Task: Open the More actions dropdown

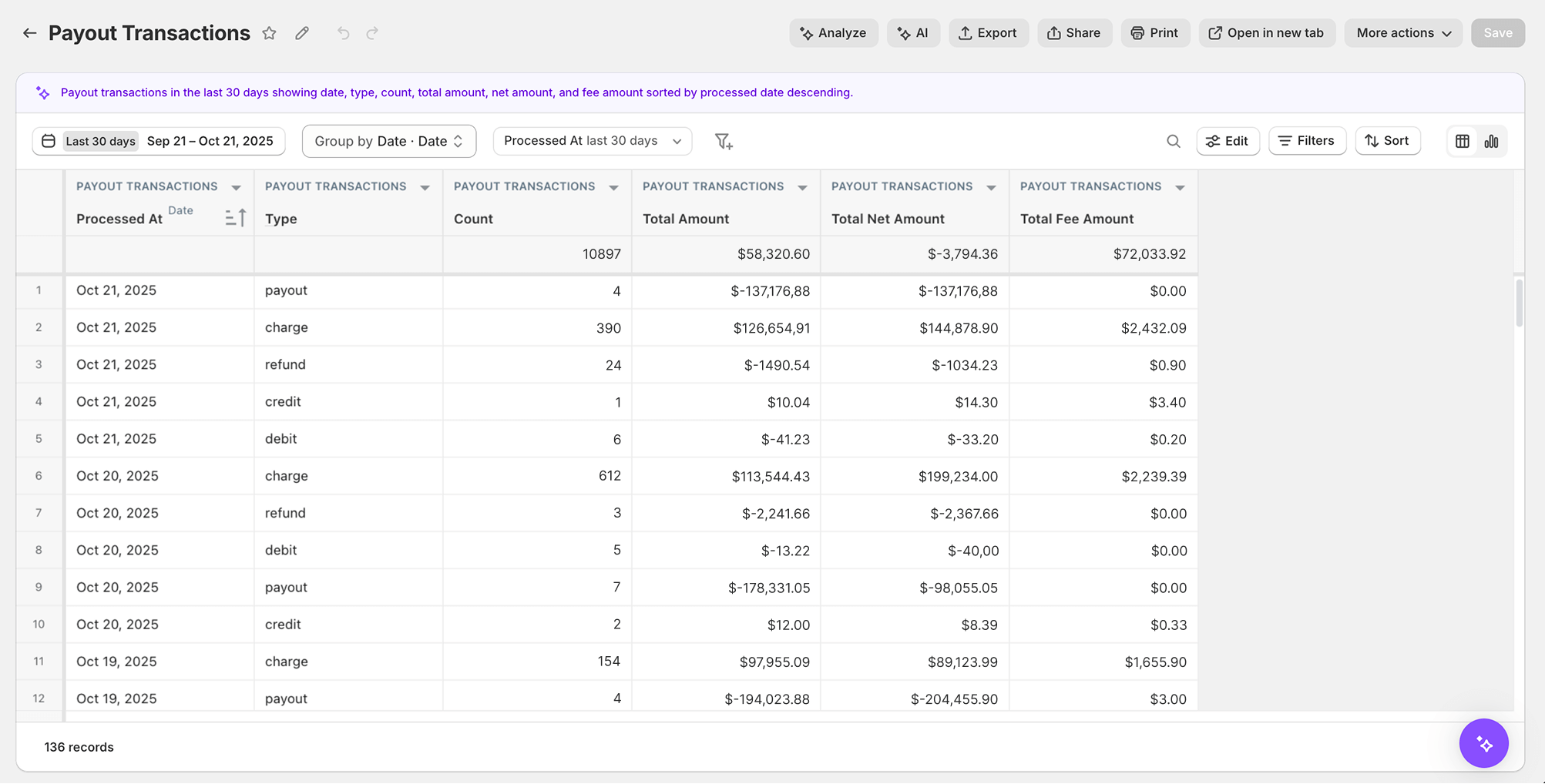Action: [1402, 32]
